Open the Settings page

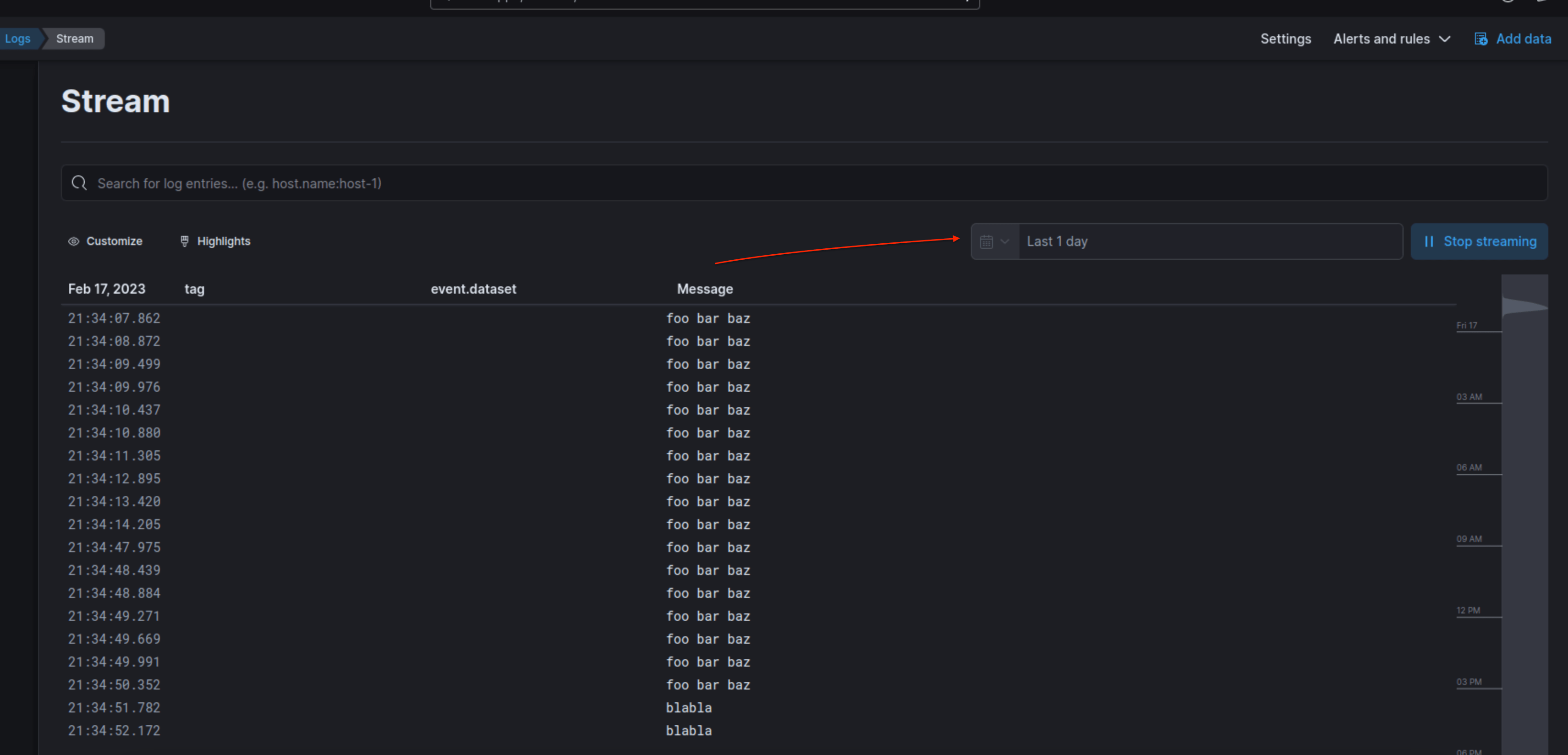point(1286,38)
